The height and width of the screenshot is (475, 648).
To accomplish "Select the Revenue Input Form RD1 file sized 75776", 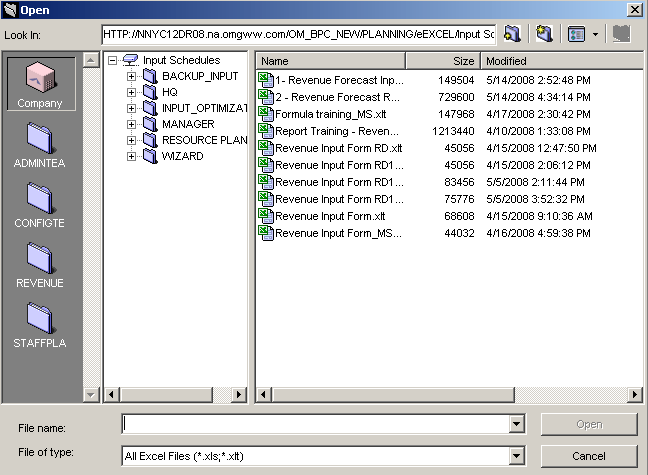I will 340,199.
